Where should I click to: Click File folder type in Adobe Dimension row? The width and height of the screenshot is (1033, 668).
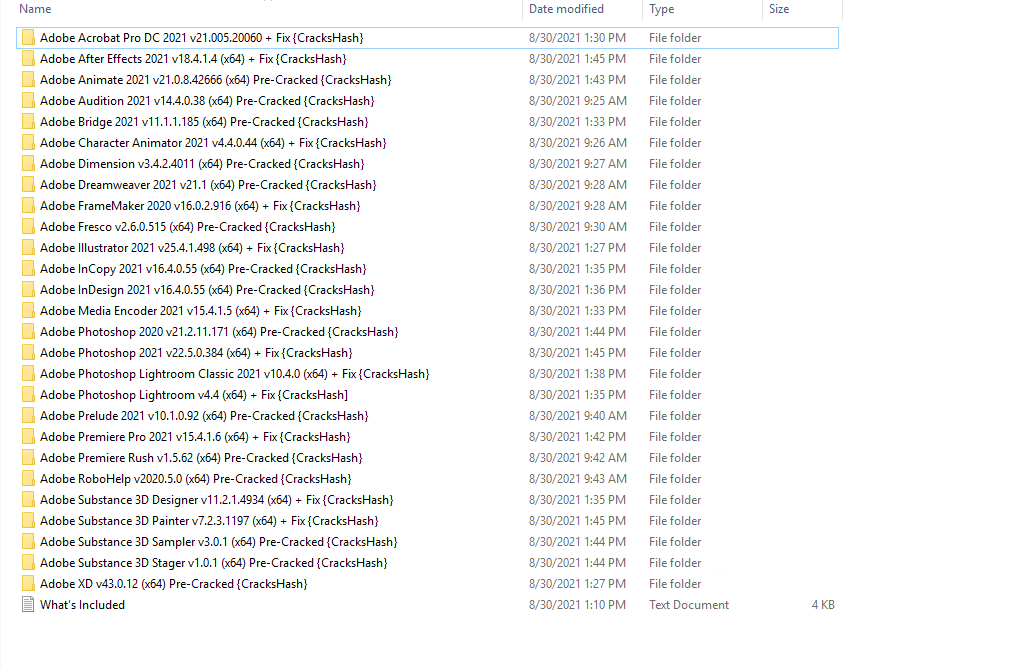(x=675, y=164)
